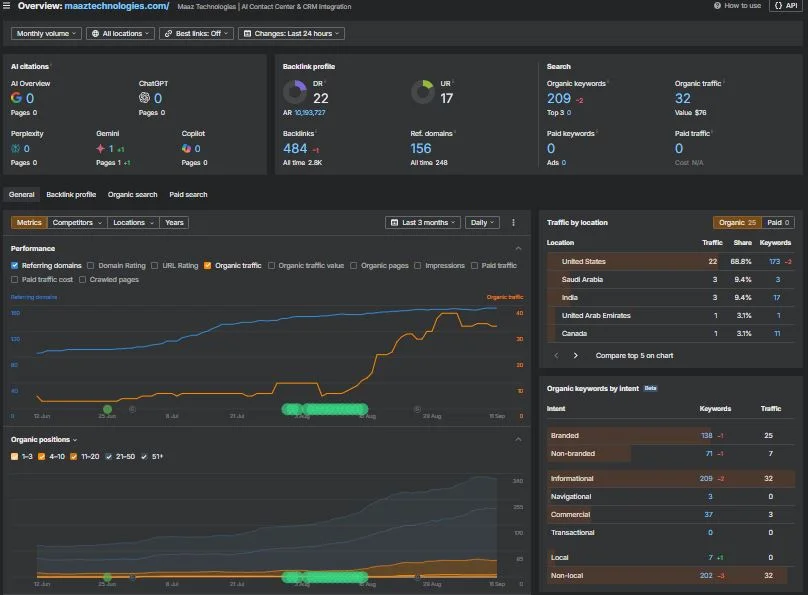Select the Organic 25 traffic toggle

pyautogui.click(x=737, y=223)
